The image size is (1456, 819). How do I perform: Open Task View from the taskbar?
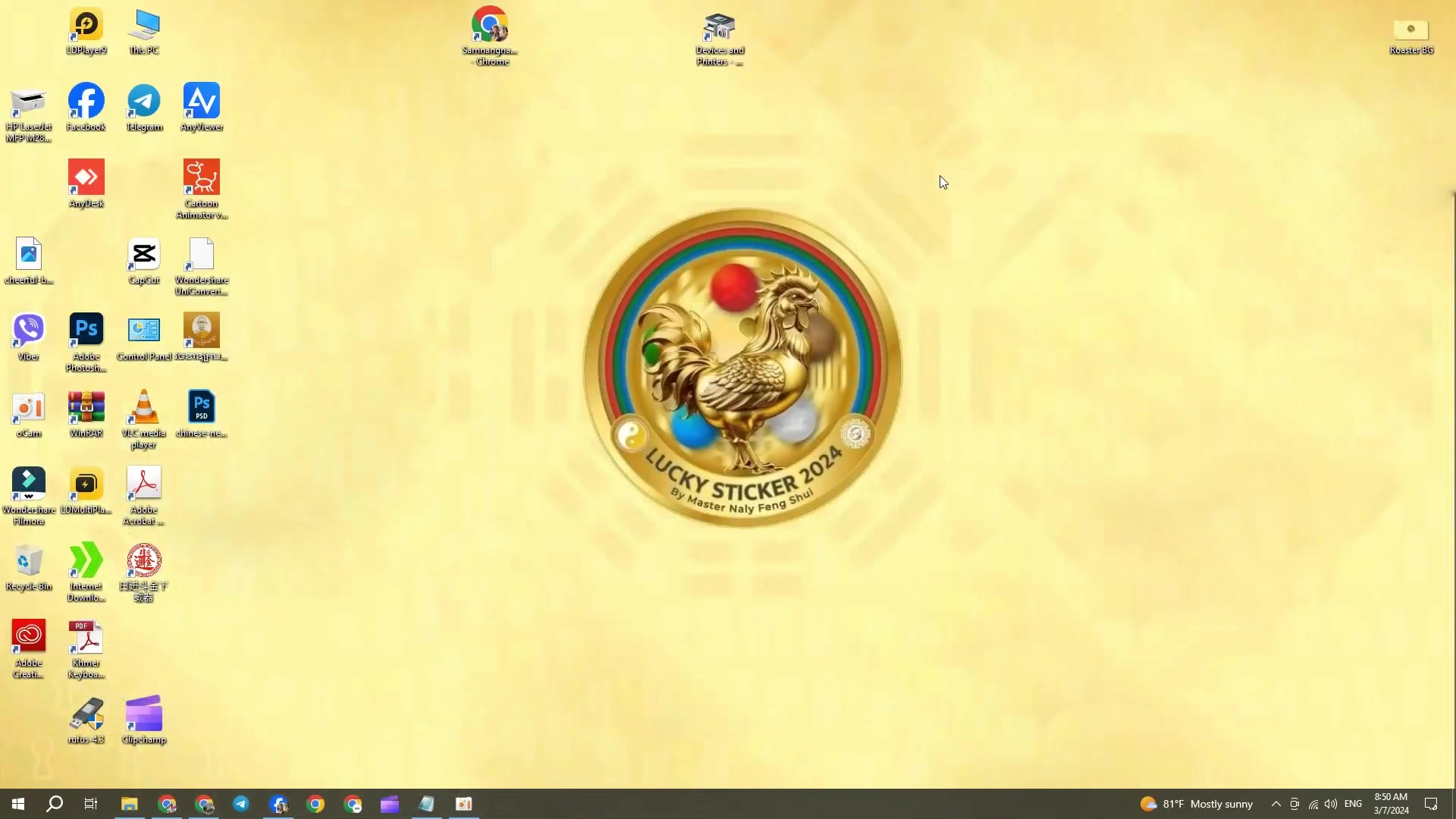(91, 804)
